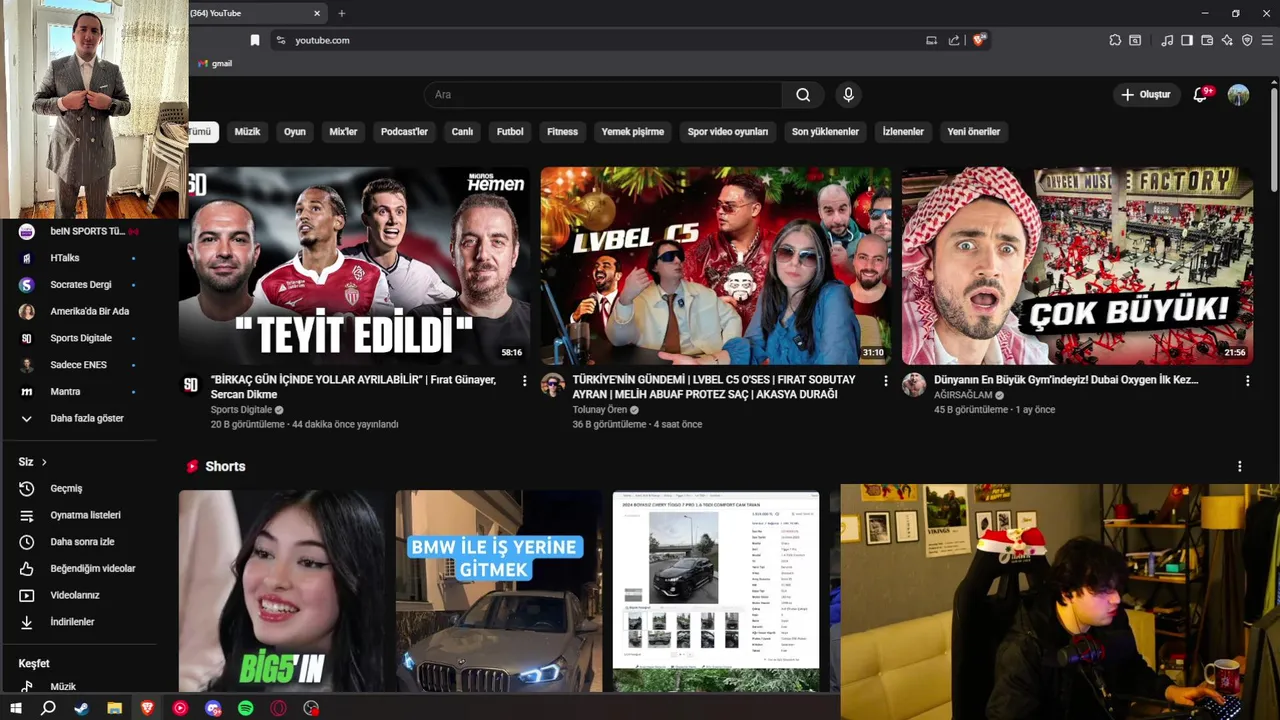Image resolution: width=1280 pixels, height=720 pixels.
Task: Open Spotify from the taskbar
Action: pyautogui.click(x=246, y=708)
